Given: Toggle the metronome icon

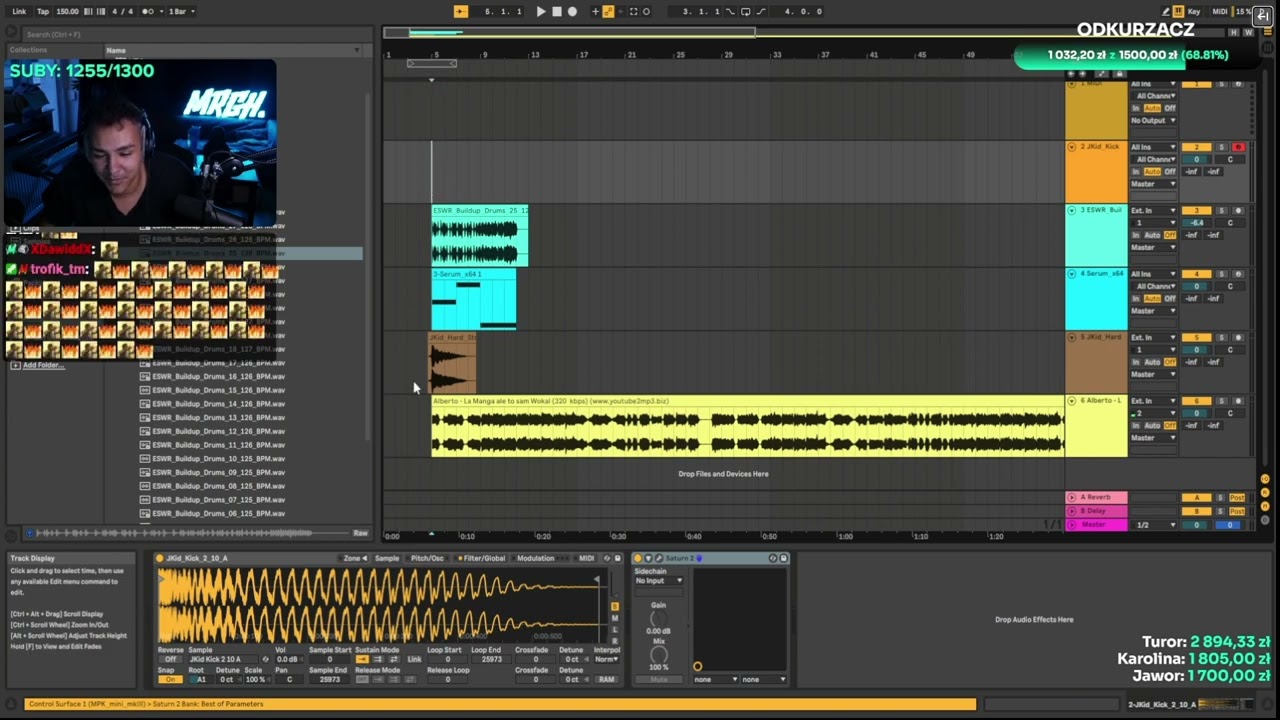Looking at the screenshot, I should [148, 12].
